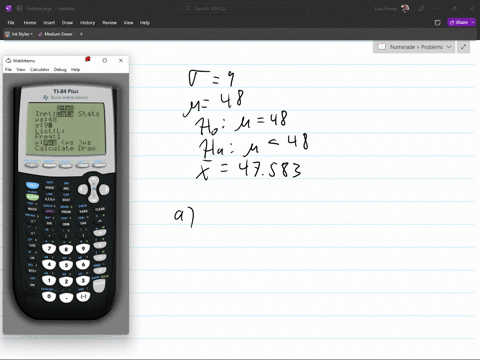Viewport: 480px width, 360px height.
Task: Open the Debug menu in Wabbitemu
Action: tap(60, 69)
